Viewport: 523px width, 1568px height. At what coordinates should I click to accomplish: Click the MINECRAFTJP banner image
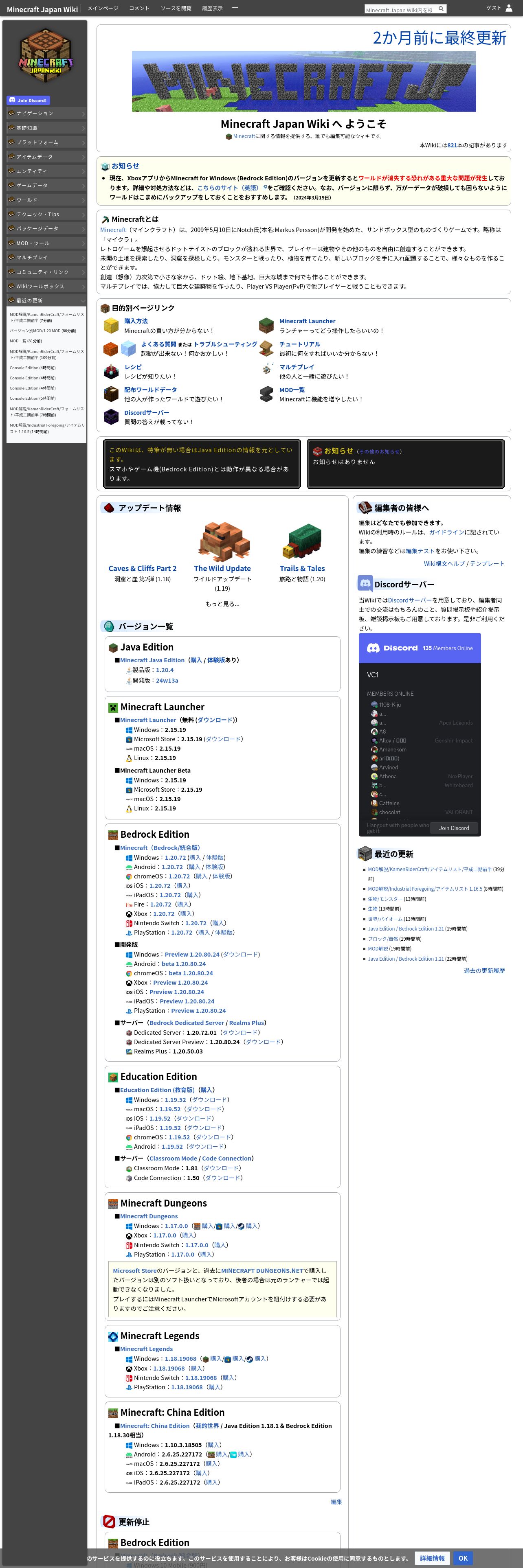(x=304, y=81)
